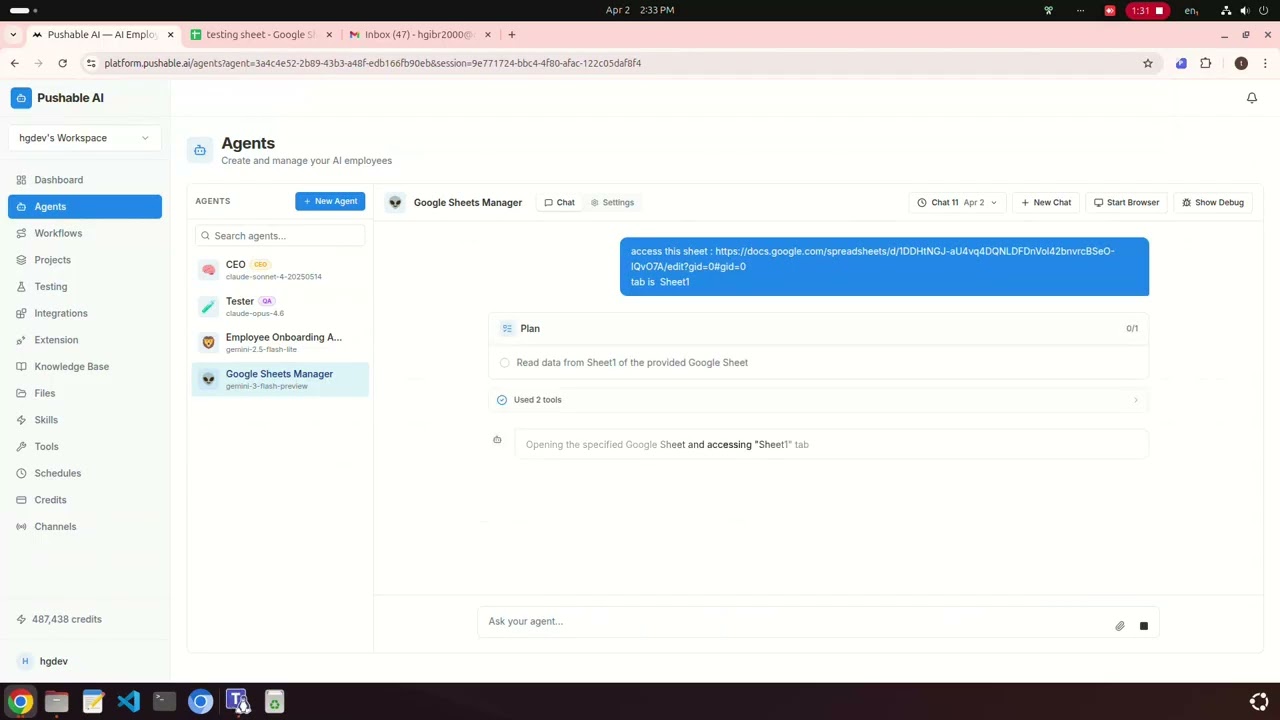Click the Channels sidebar icon
Viewport: 1280px width, 720px height.
pyautogui.click(x=21, y=527)
